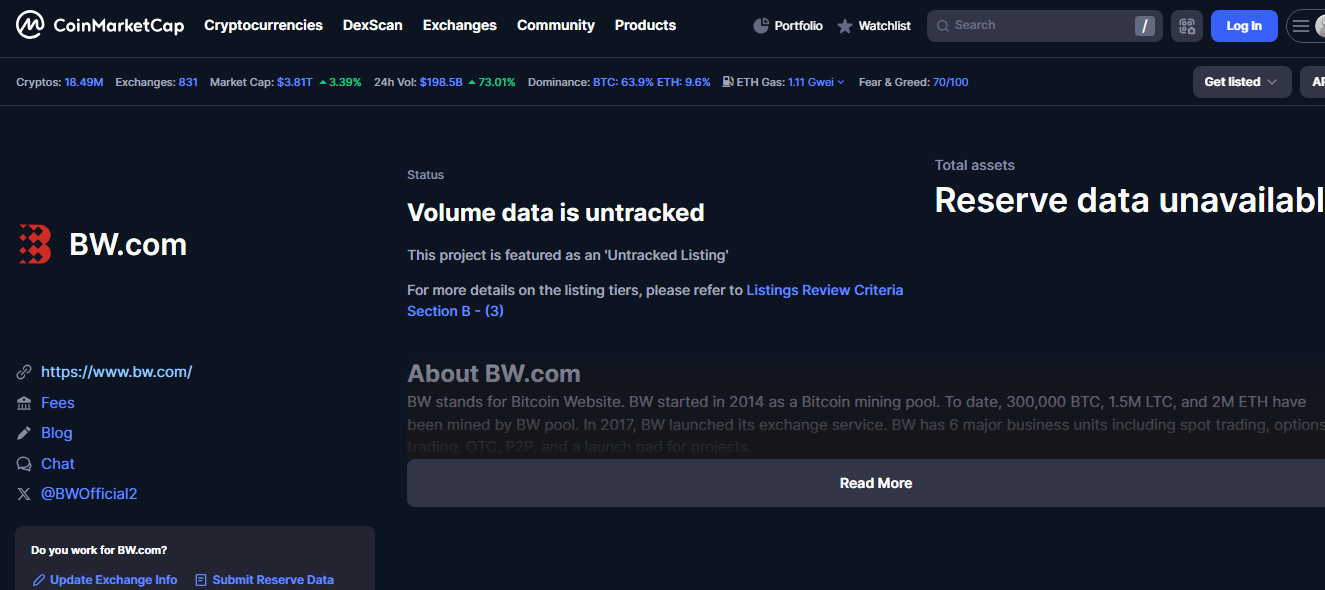Click the ETH gas pump icon
This screenshot has width=1325, height=590.
[727, 82]
